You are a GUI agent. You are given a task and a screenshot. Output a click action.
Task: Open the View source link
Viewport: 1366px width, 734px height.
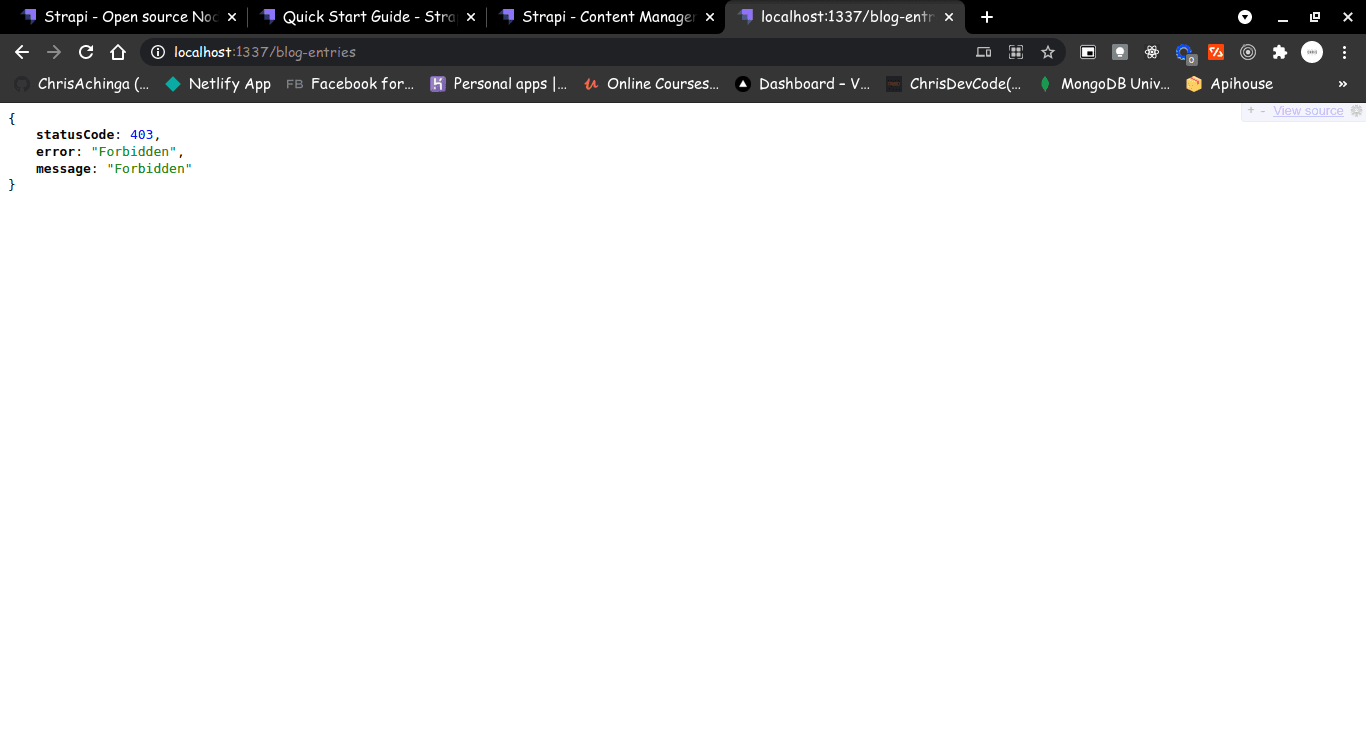(1308, 111)
